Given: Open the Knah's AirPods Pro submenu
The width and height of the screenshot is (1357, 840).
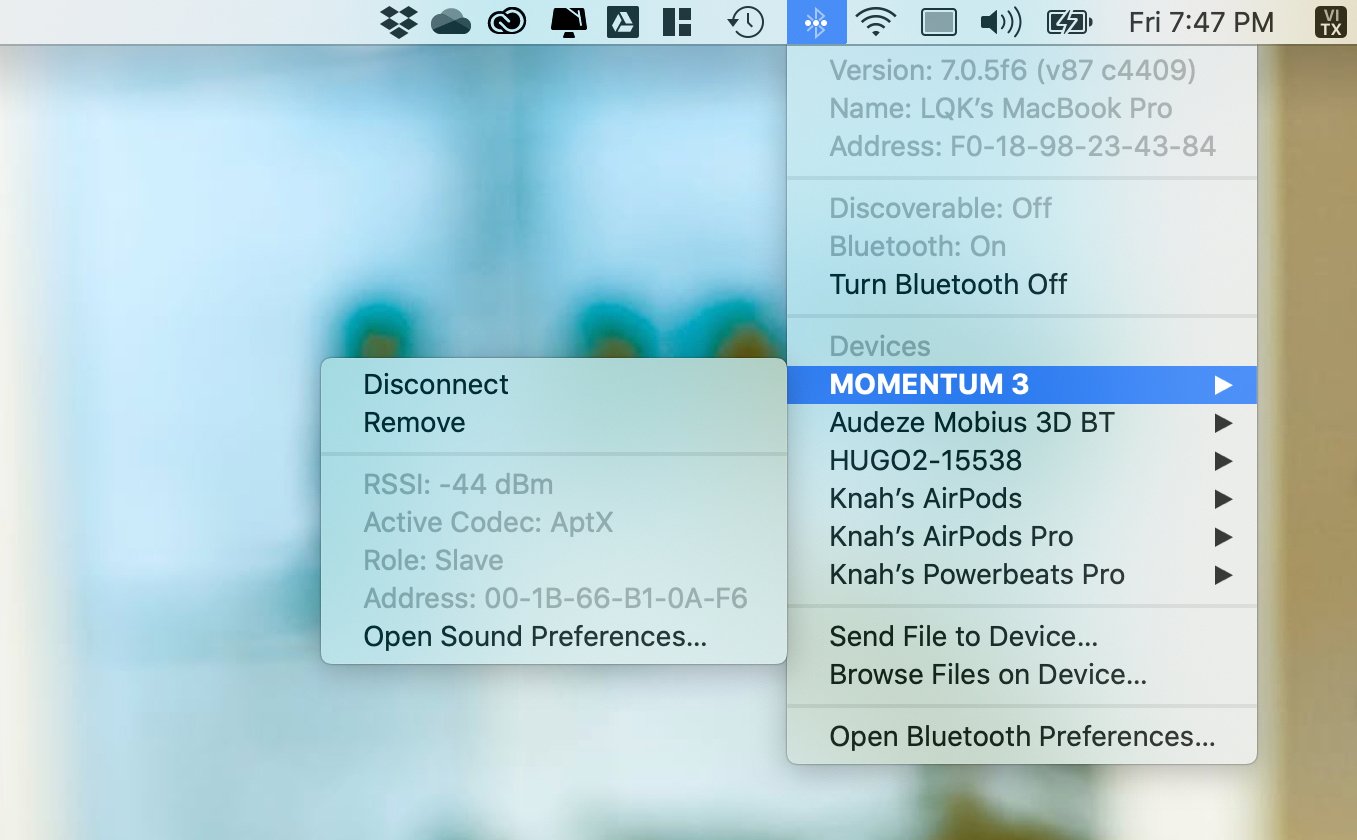Looking at the screenshot, I should (950, 536).
